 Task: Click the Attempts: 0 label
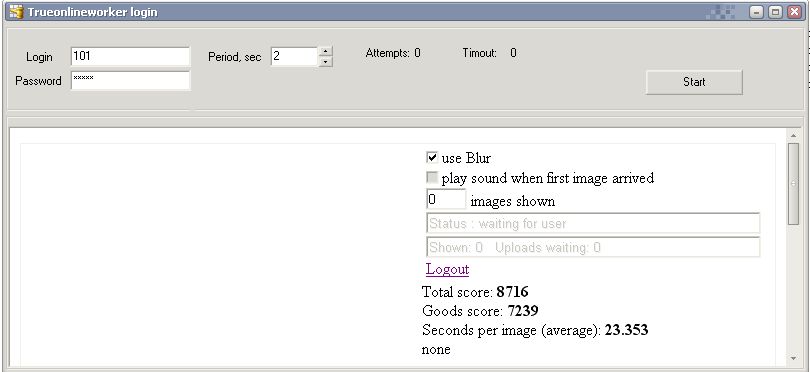pyautogui.click(x=393, y=53)
